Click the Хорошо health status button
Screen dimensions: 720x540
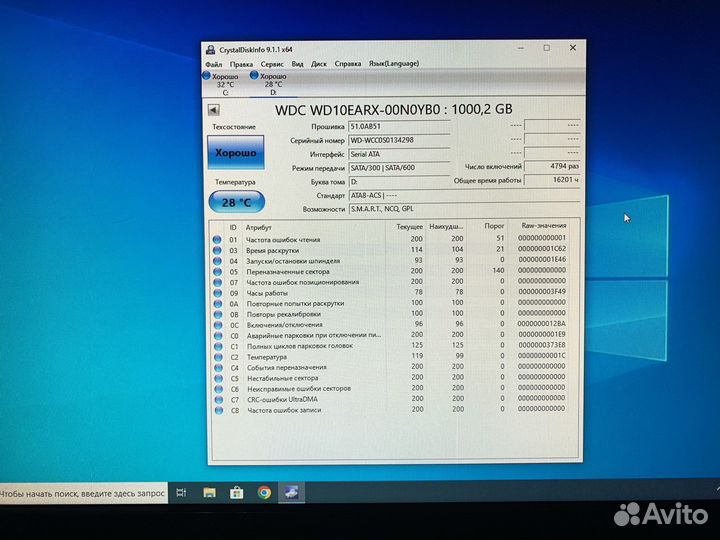pos(236,152)
